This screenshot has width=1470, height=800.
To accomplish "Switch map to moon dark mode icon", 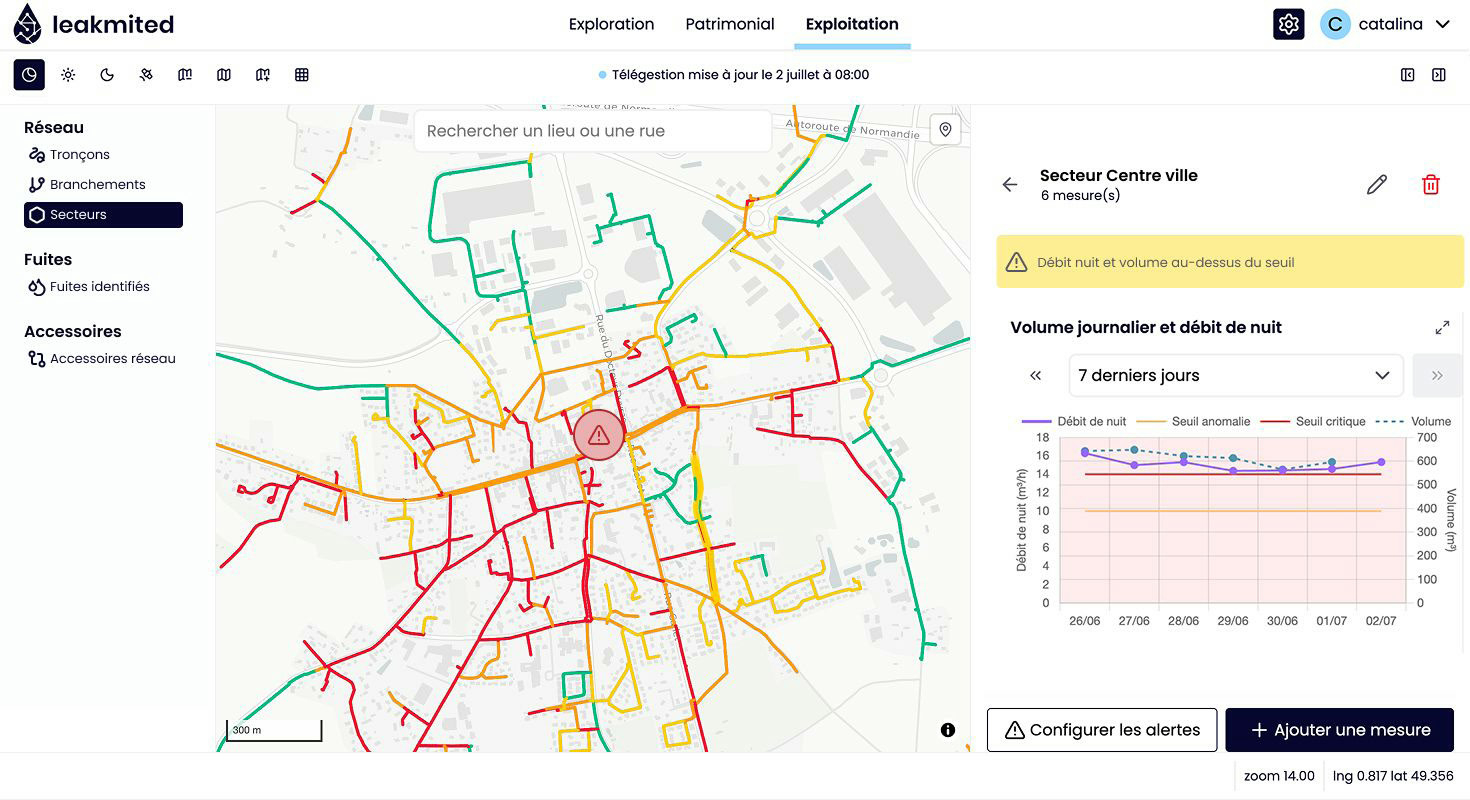I will point(107,75).
